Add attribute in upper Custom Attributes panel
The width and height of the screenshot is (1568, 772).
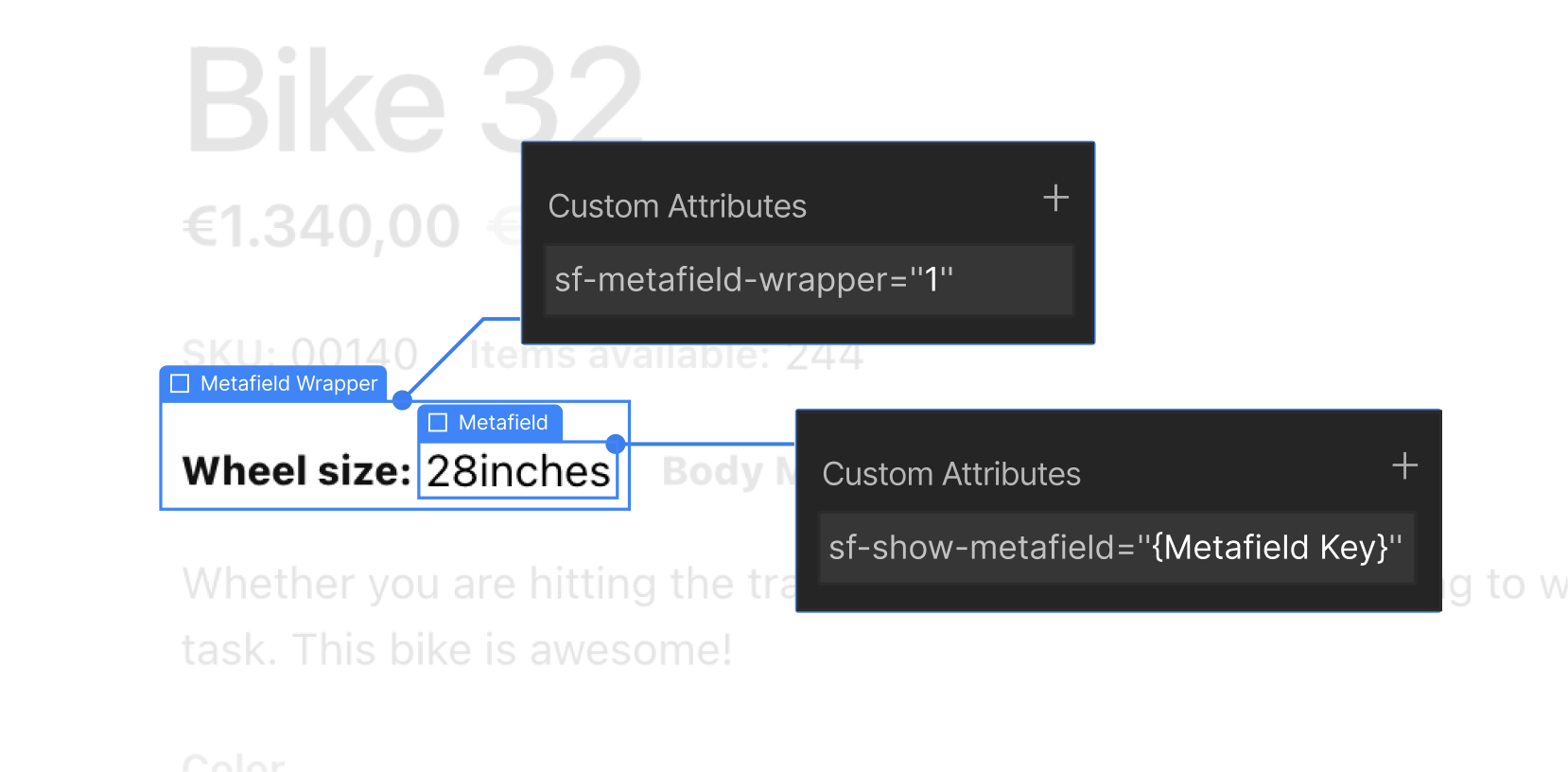coord(1055,198)
